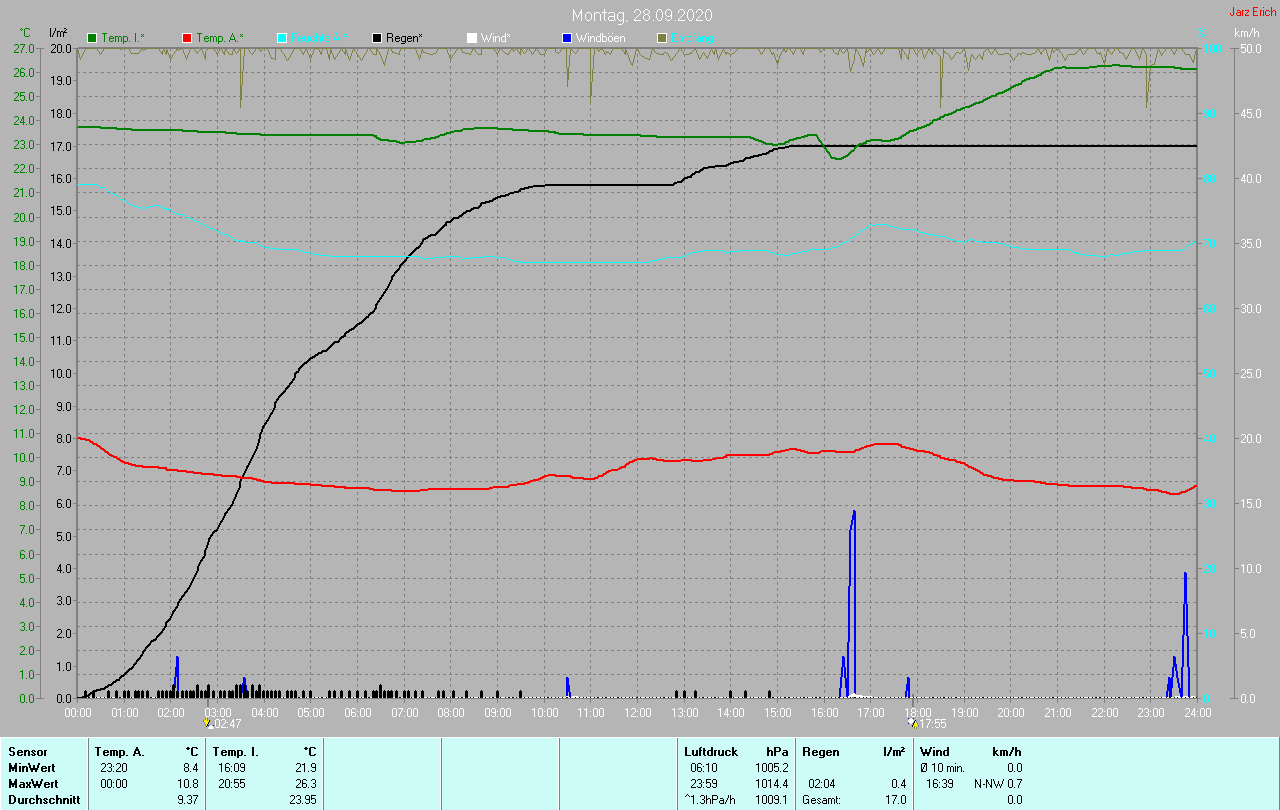Click the '1009.1' average pressure value

[771, 800]
